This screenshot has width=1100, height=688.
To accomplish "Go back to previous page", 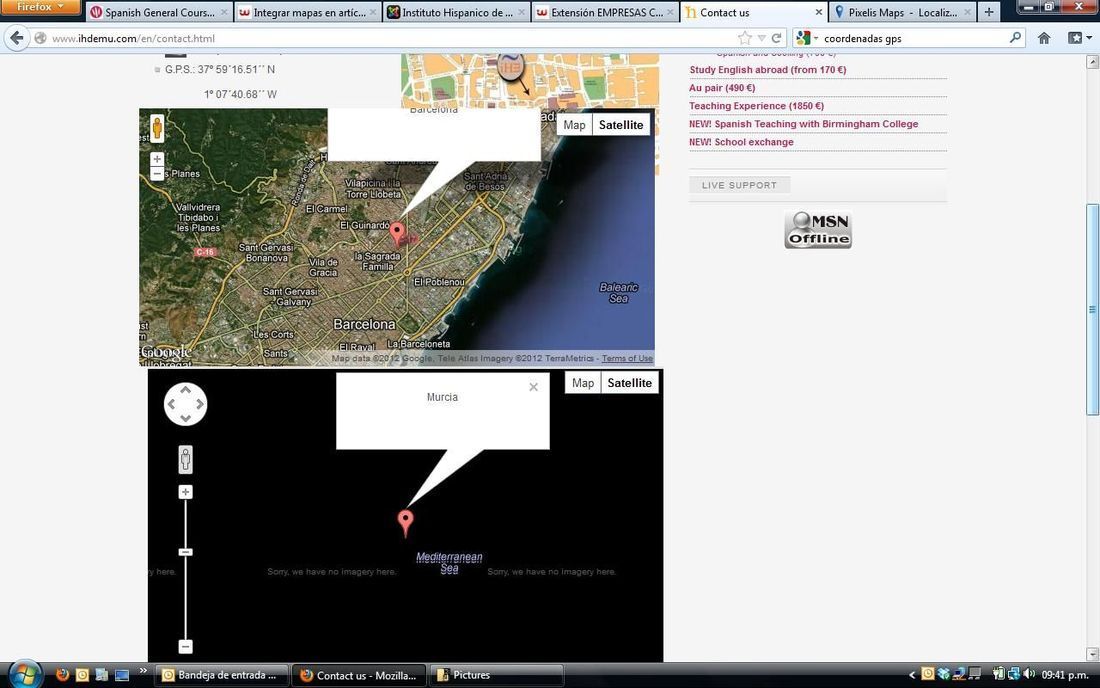I will click(x=17, y=38).
